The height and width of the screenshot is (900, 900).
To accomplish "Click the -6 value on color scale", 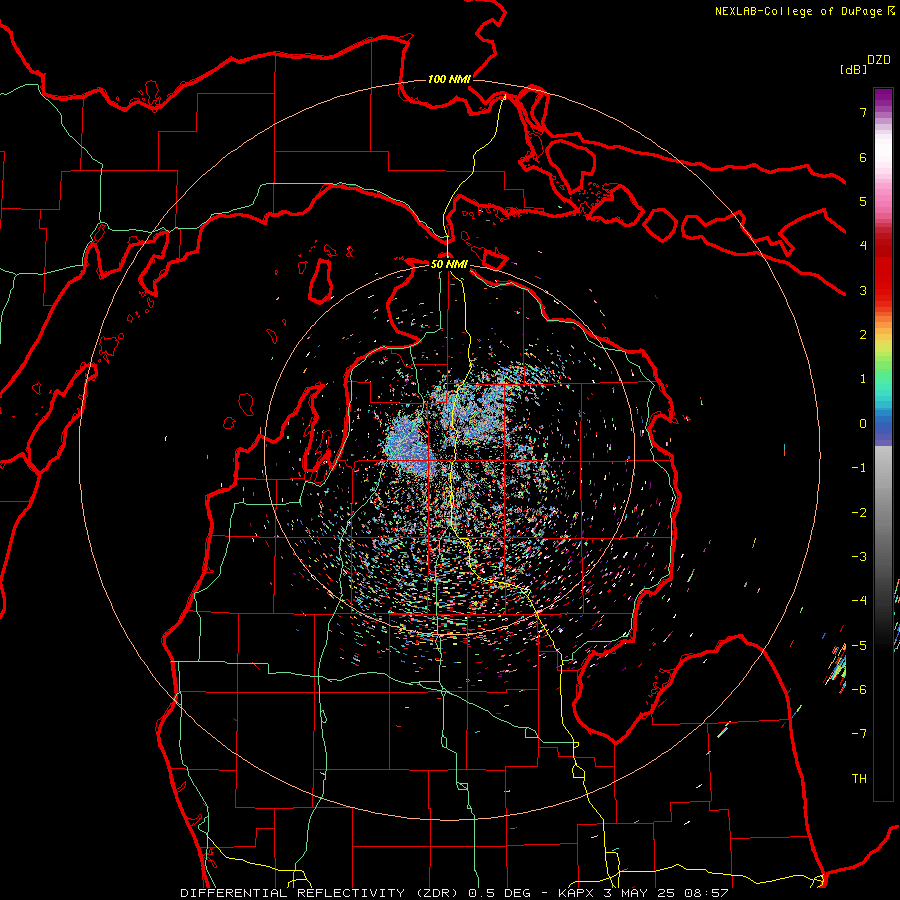I will (x=859, y=690).
